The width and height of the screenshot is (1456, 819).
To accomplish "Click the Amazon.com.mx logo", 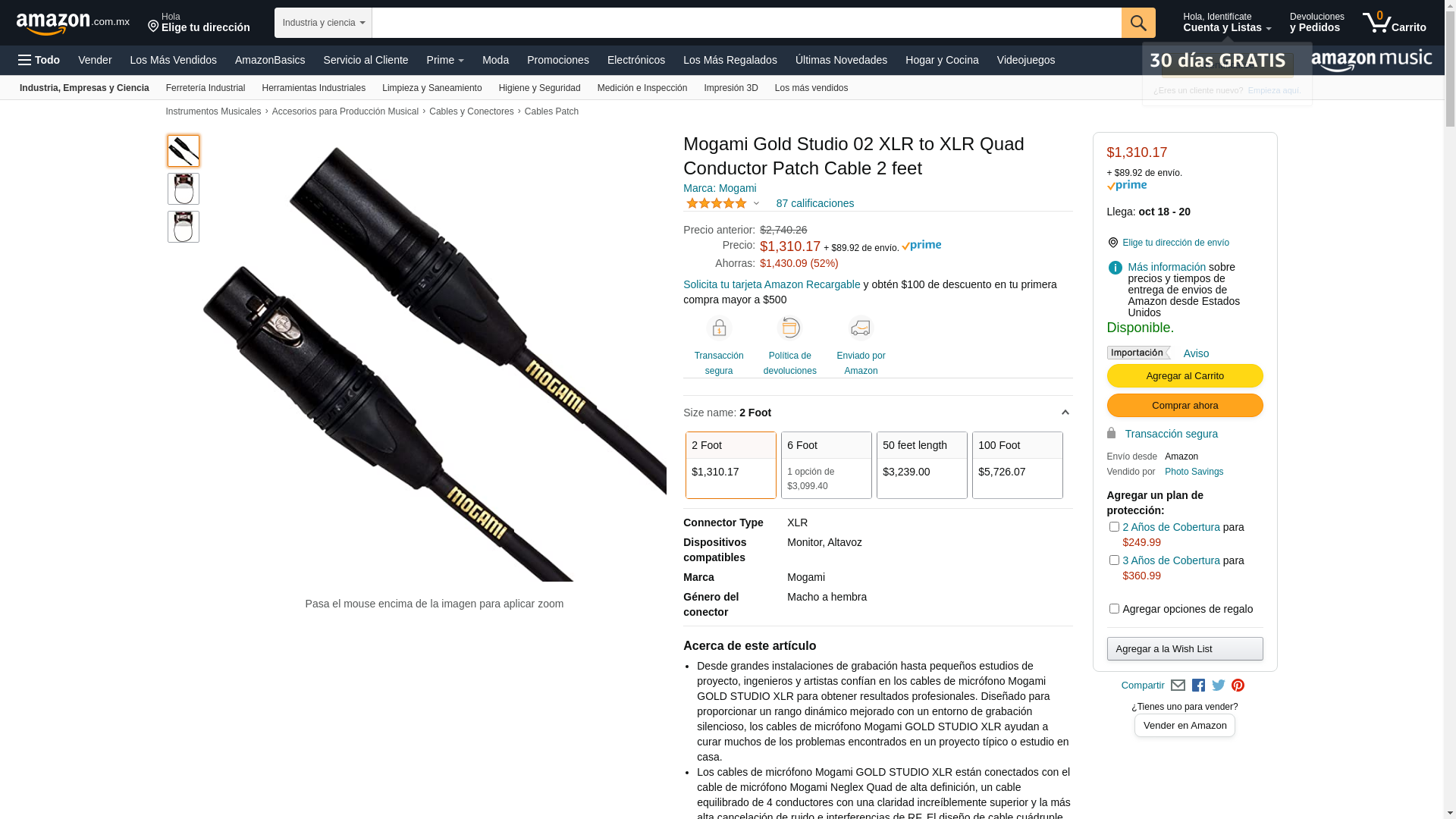I will pos(73,23).
